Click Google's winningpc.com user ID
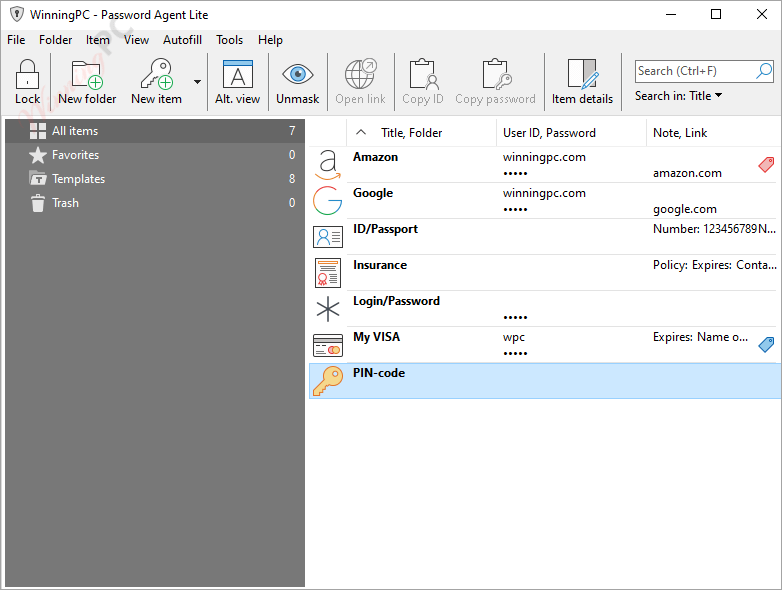Screen dimensions: 782x590 pyautogui.click(x=544, y=193)
